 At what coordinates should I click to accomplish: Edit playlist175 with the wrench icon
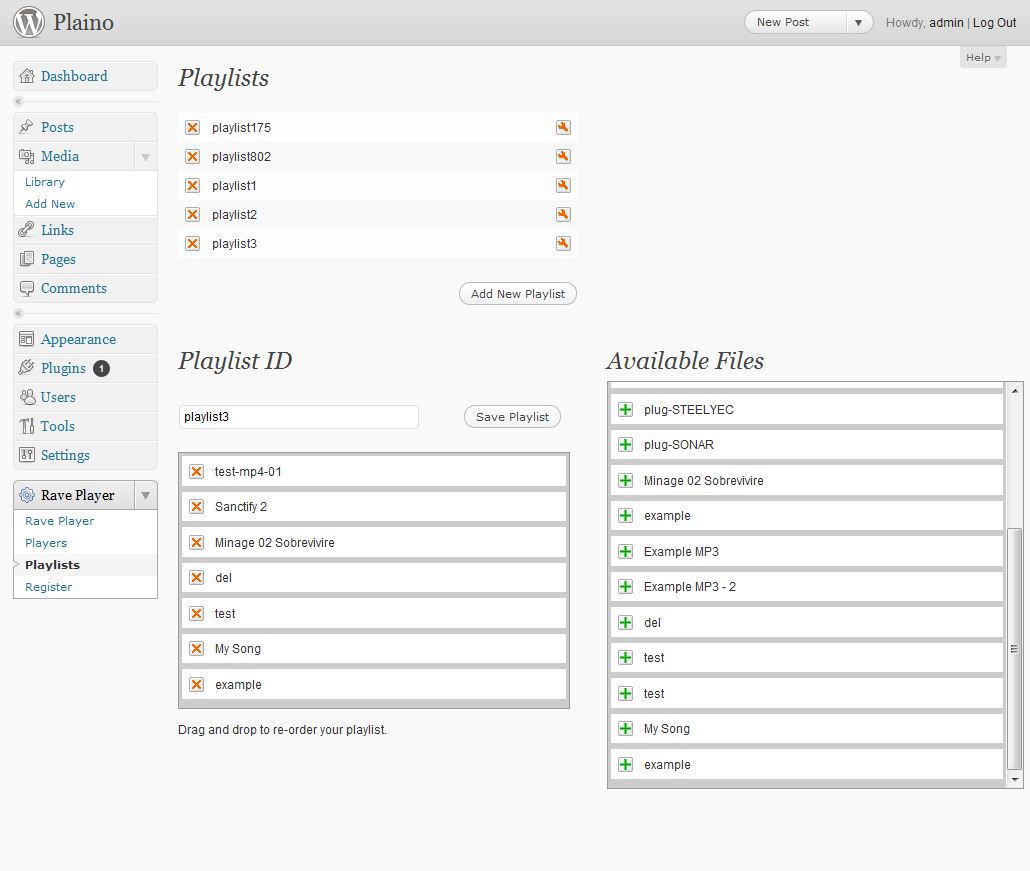(x=563, y=127)
